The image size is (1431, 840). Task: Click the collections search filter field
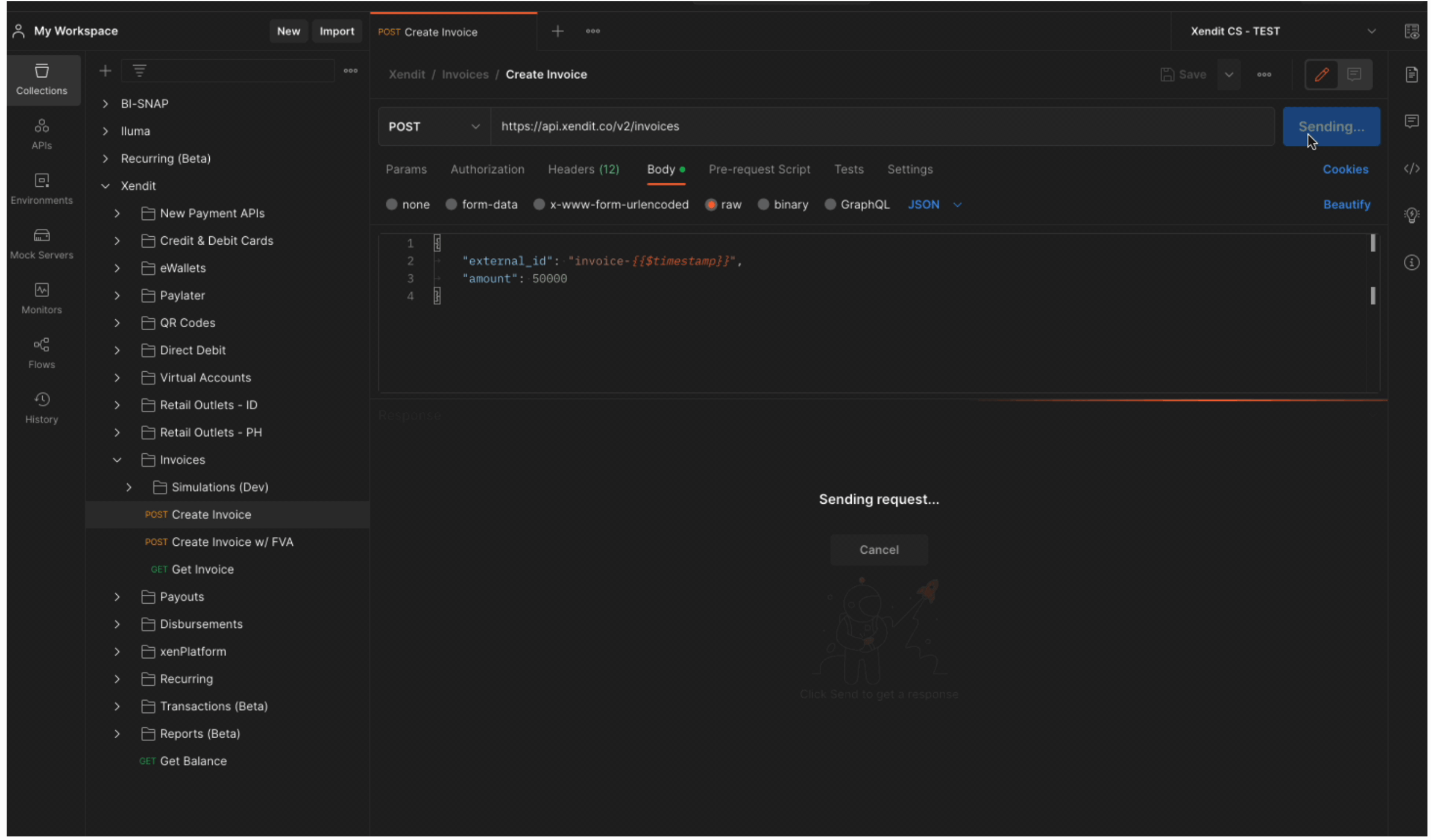pyautogui.click(x=228, y=71)
